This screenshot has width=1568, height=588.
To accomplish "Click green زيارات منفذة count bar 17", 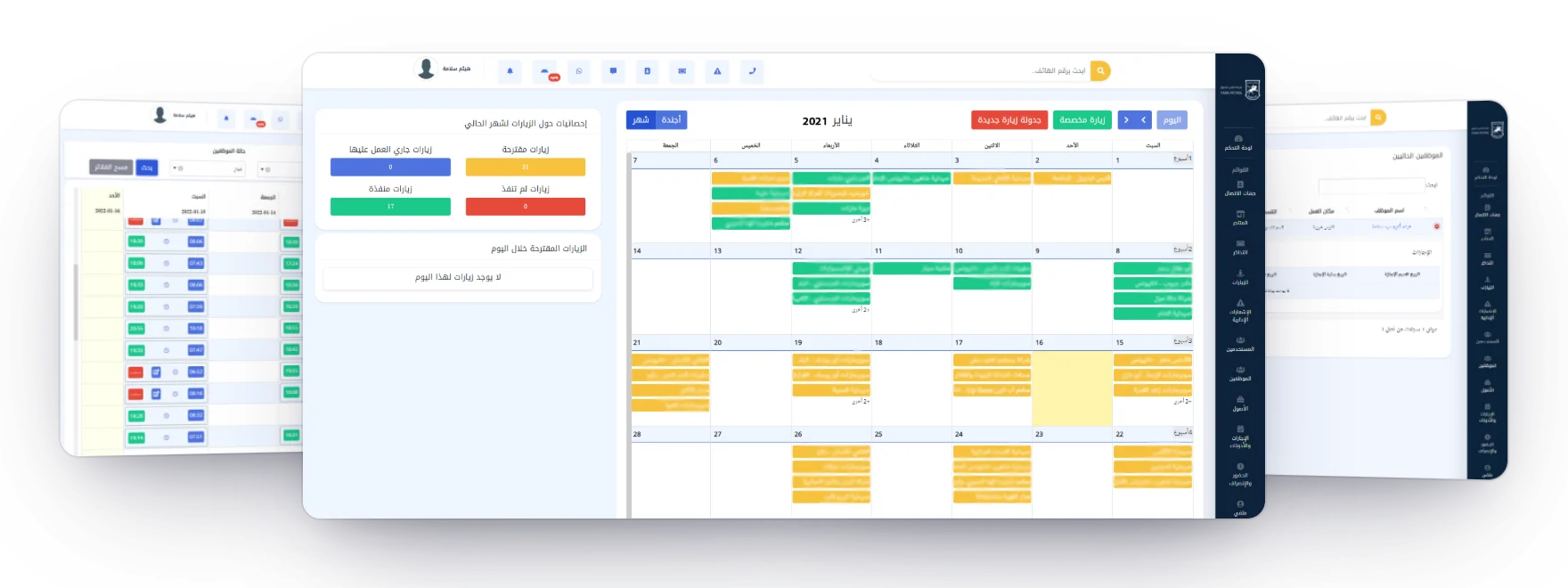I will (x=390, y=206).
